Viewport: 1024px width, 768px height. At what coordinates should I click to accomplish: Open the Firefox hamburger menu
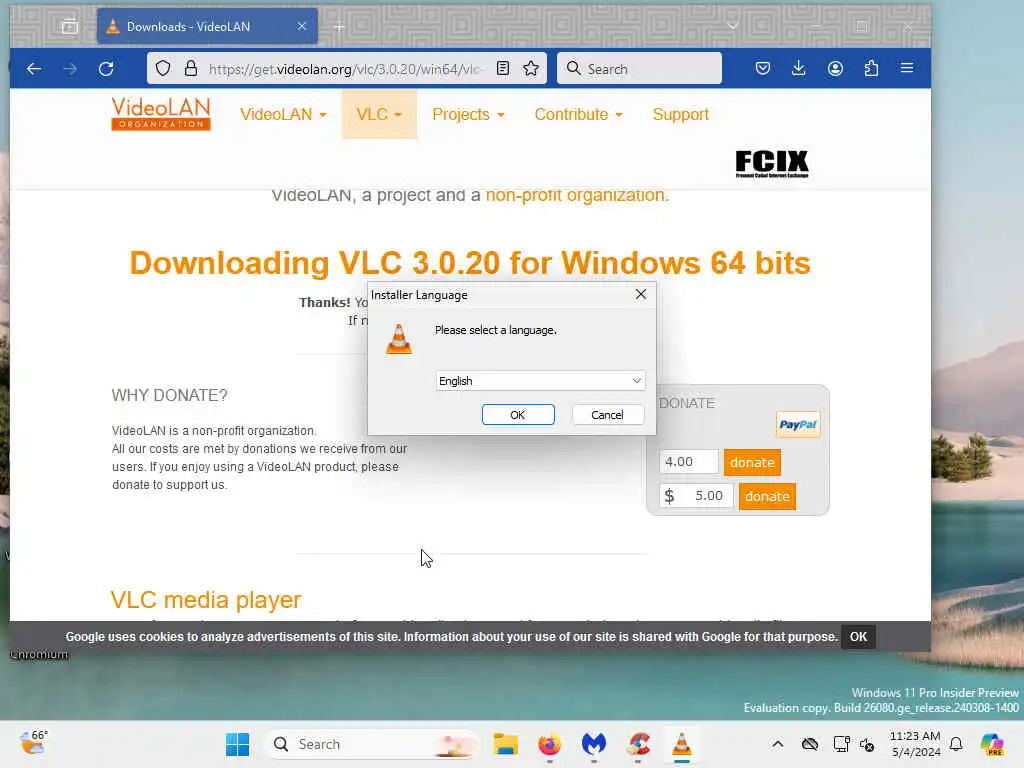click(907, 68)
